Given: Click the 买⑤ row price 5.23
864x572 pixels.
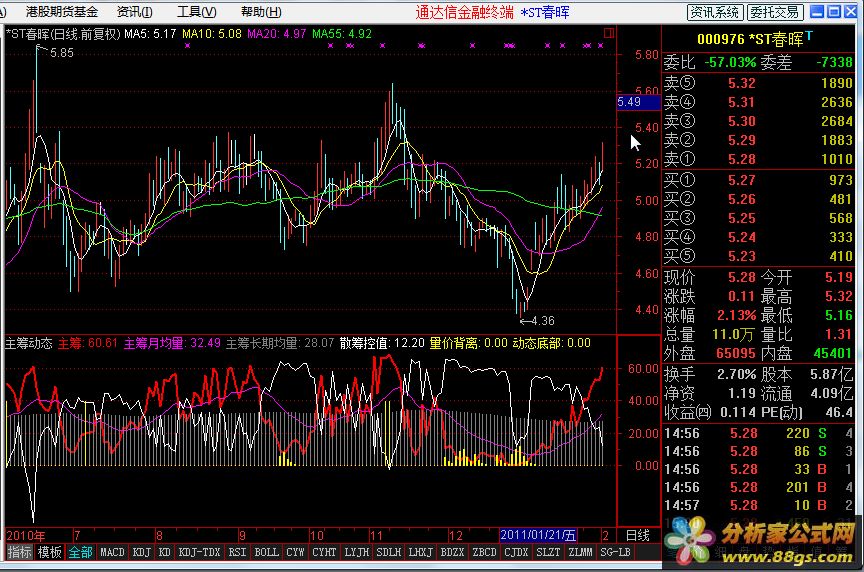Looking at the screenshot, I should pyautogui.click(x=742, y=256).
